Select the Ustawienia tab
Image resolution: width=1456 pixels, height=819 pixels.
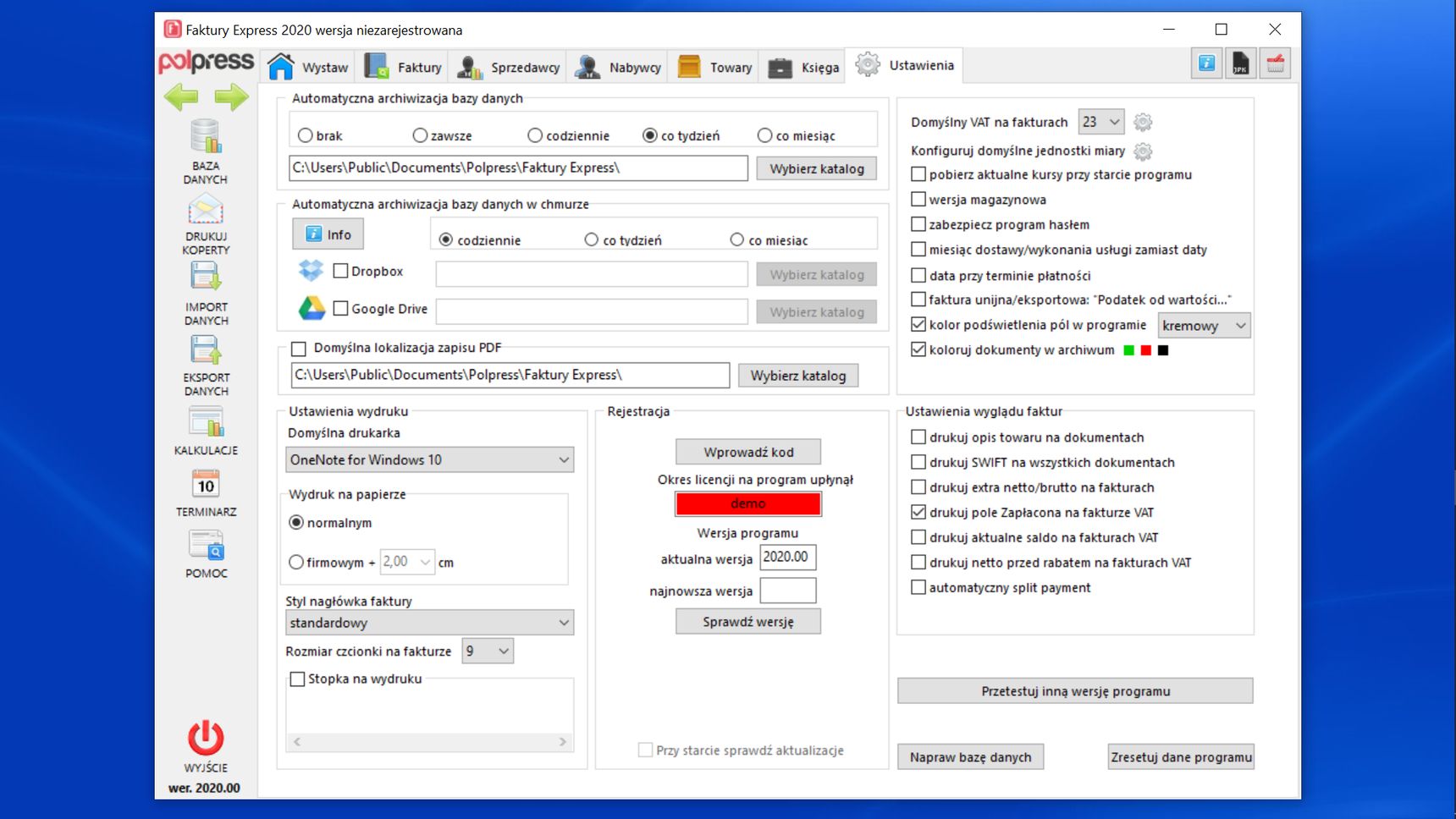[x=904, y=65]
